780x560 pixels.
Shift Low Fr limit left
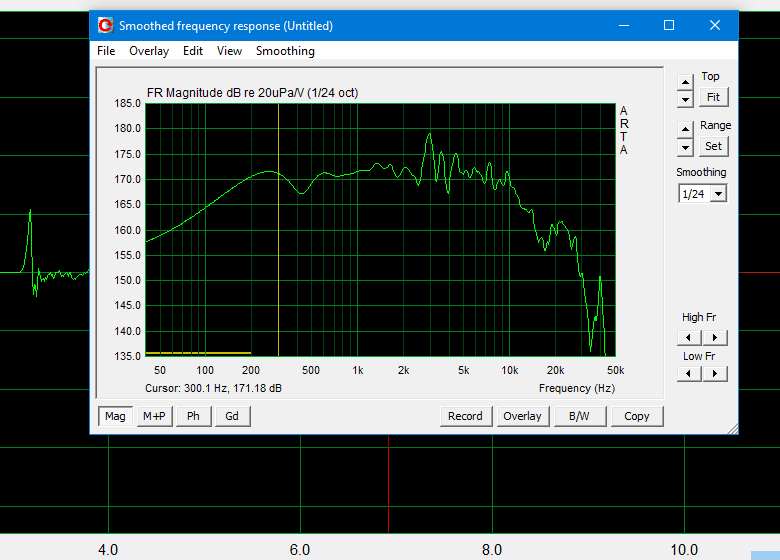(689, 373)
